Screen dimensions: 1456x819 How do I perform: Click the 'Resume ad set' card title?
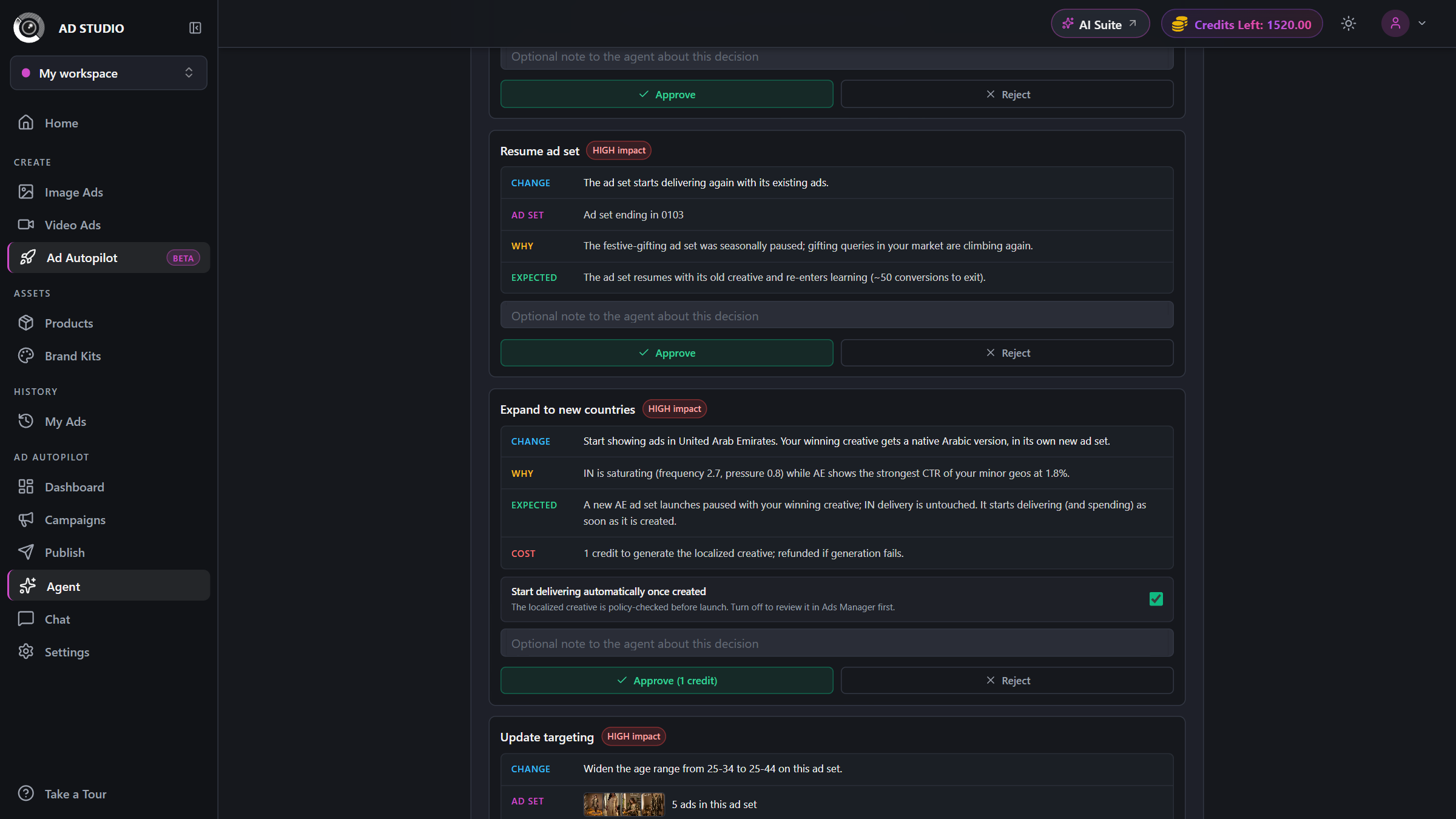[540, 151]
